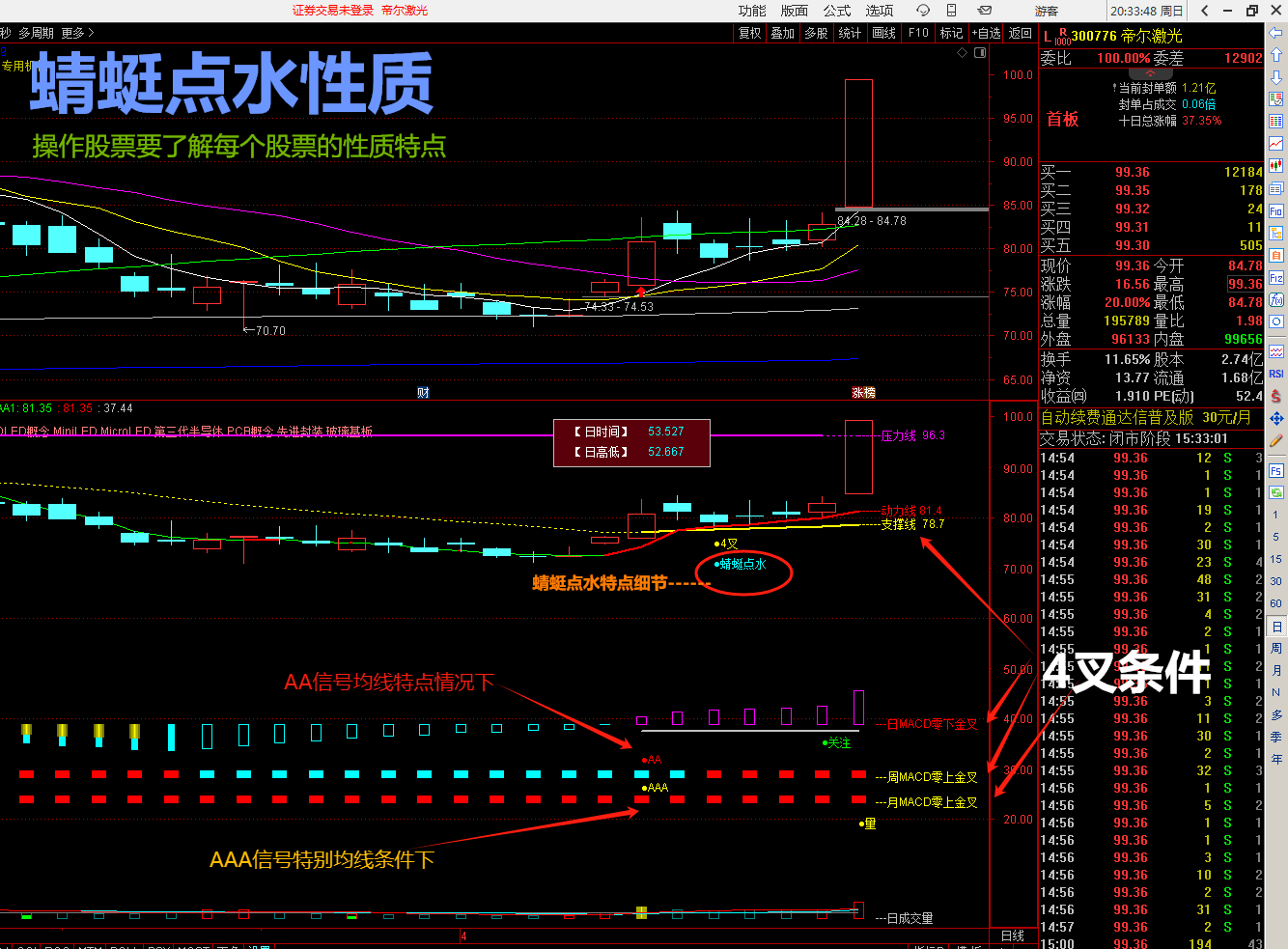Image resolution: width=1288 pixels, height=949 pixels.
Task: Select the quarterly 季 period
Action: pos(1276,738)
